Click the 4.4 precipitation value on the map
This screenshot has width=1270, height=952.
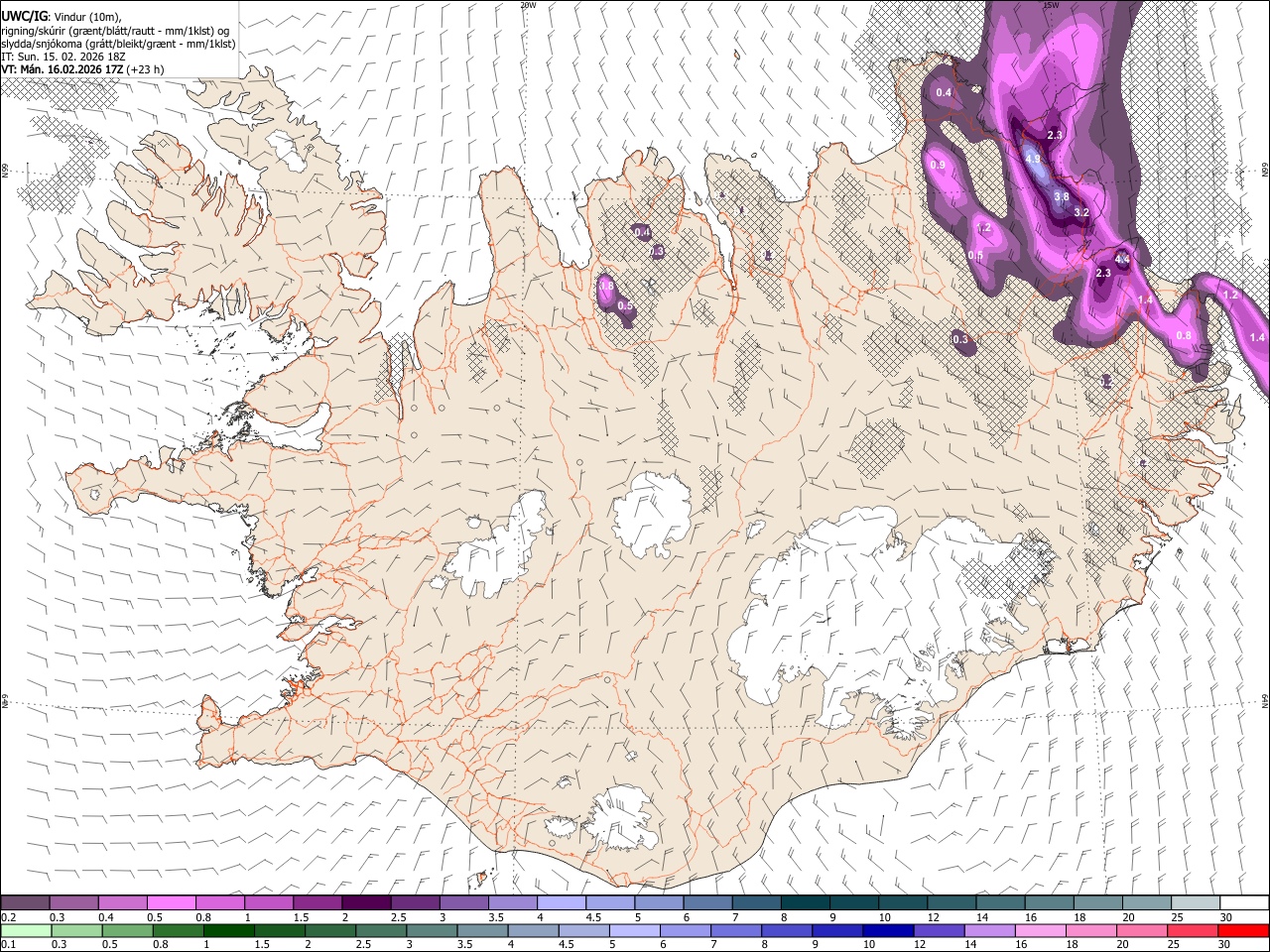(x=1123, y=260)
